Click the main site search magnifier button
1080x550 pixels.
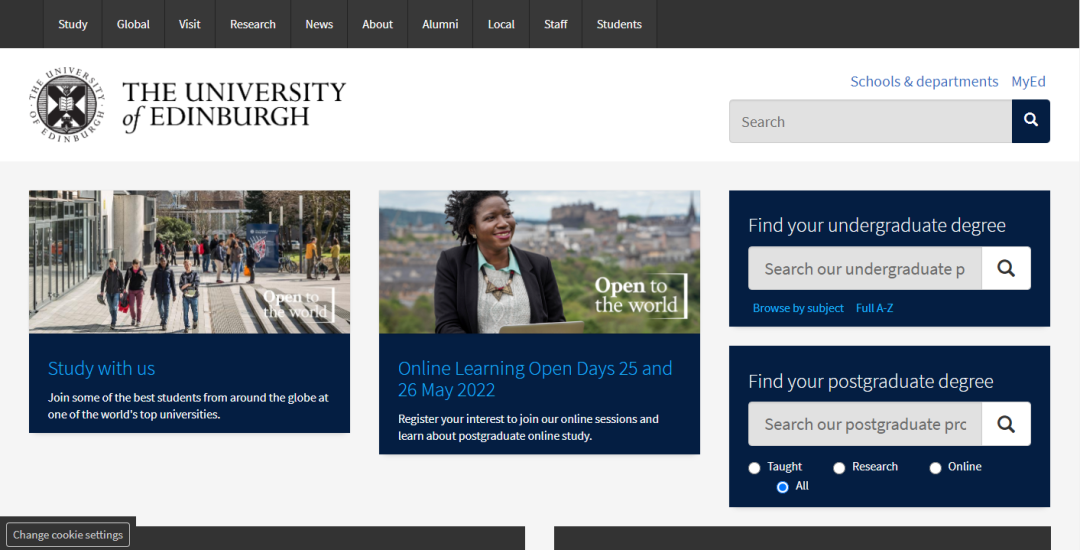point(1030,121)
